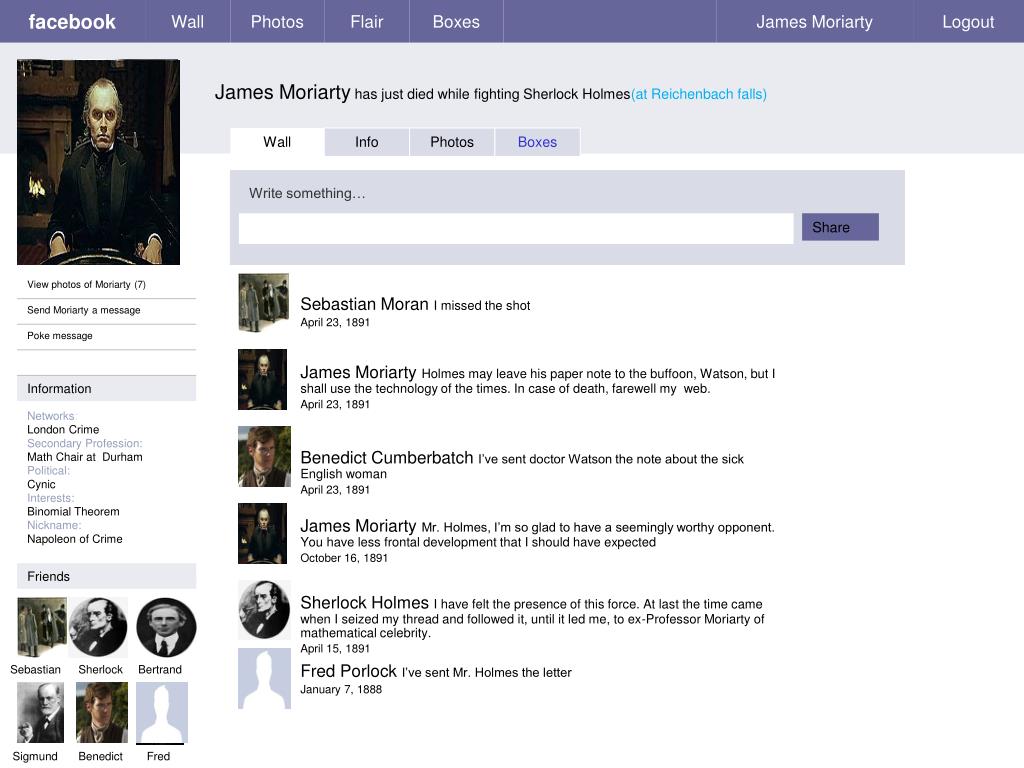1024x768 pixels.
Task: Click Fred's silhouette icon in Friends list
Action: pos(162,712)
